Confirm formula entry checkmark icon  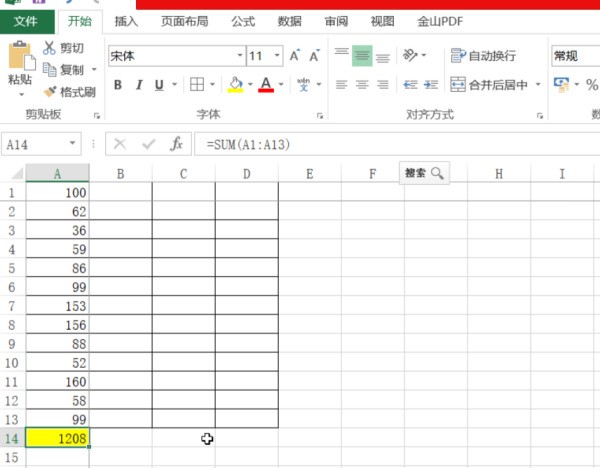pos(148,144)
